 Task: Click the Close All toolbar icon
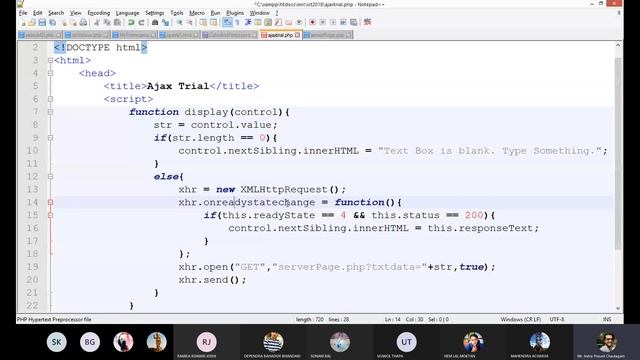coord(73,22)
